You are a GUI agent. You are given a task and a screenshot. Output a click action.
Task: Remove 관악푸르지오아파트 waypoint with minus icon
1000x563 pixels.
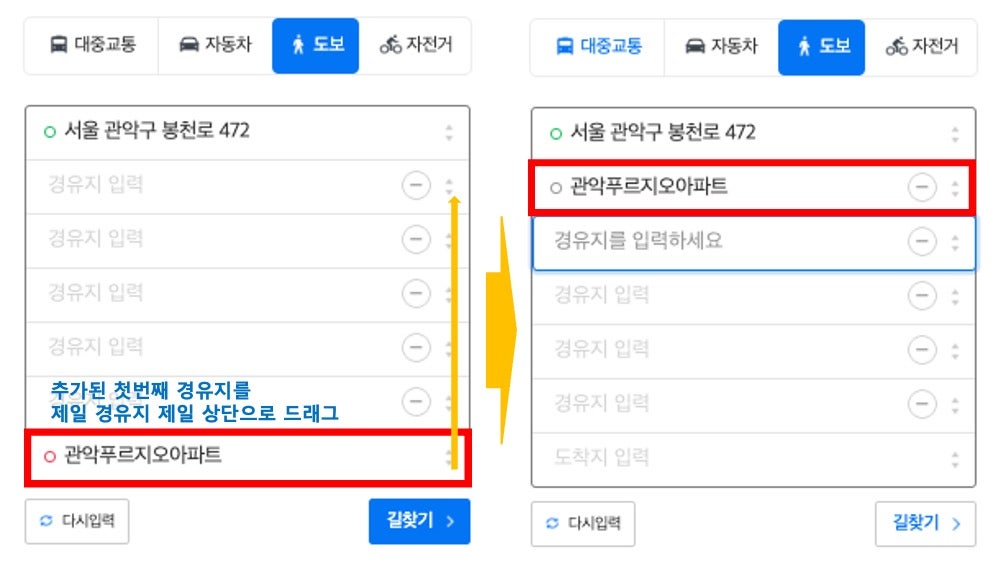point(922,187)
